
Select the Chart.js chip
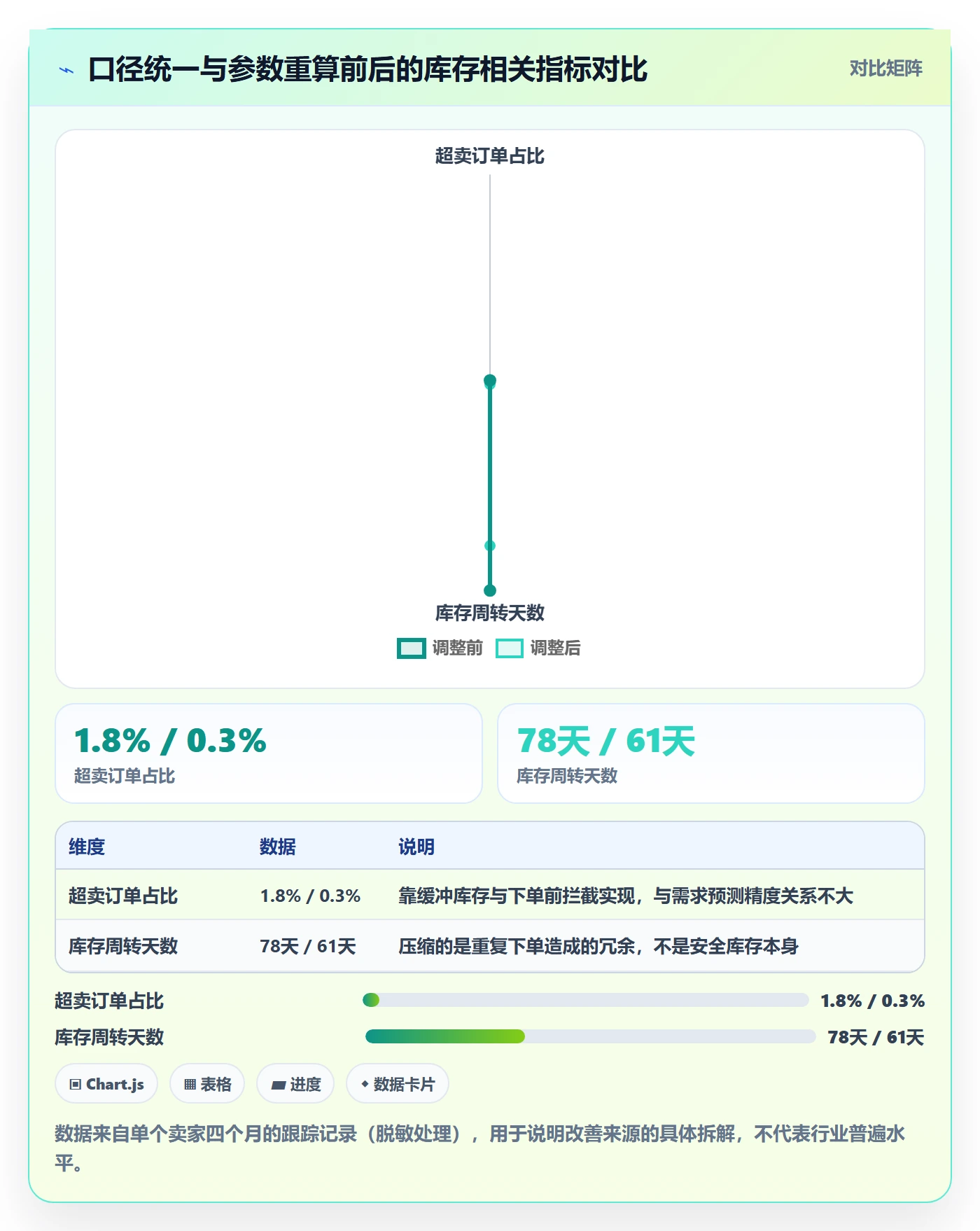pos(106,1084)
